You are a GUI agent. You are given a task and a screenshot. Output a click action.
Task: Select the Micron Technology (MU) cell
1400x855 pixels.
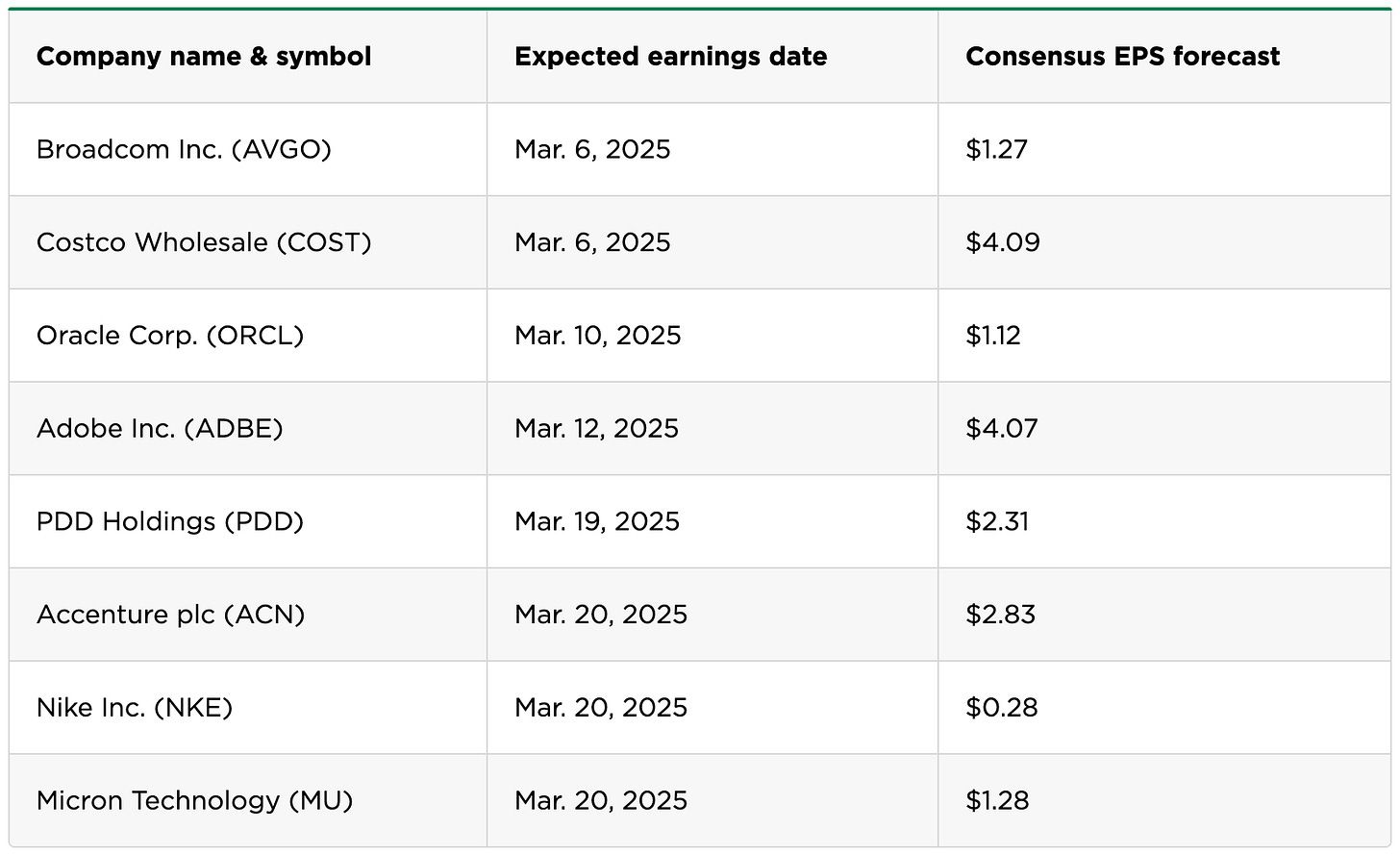195,800
